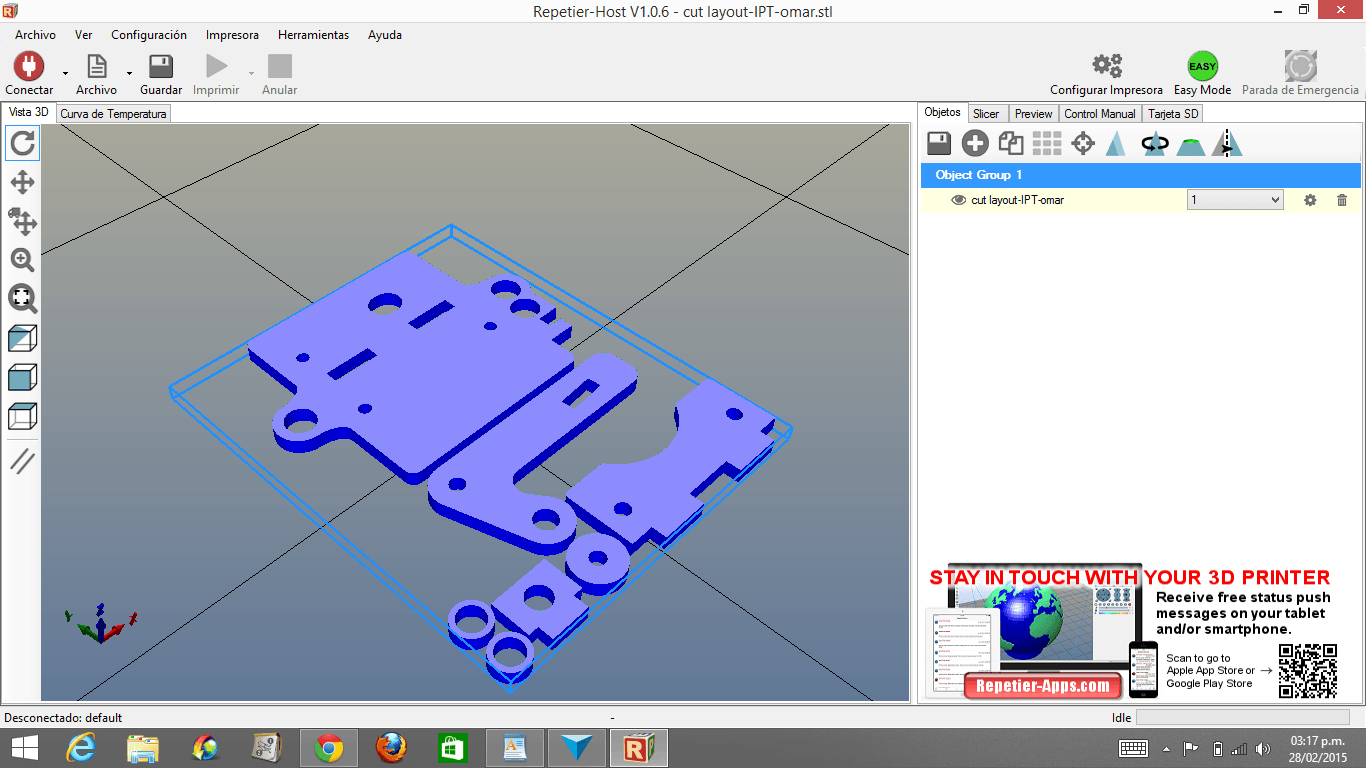Open Firefox from the taskbar
Image resolution: width=1366 pixels, height=768 pixels.
click(391, 748)
